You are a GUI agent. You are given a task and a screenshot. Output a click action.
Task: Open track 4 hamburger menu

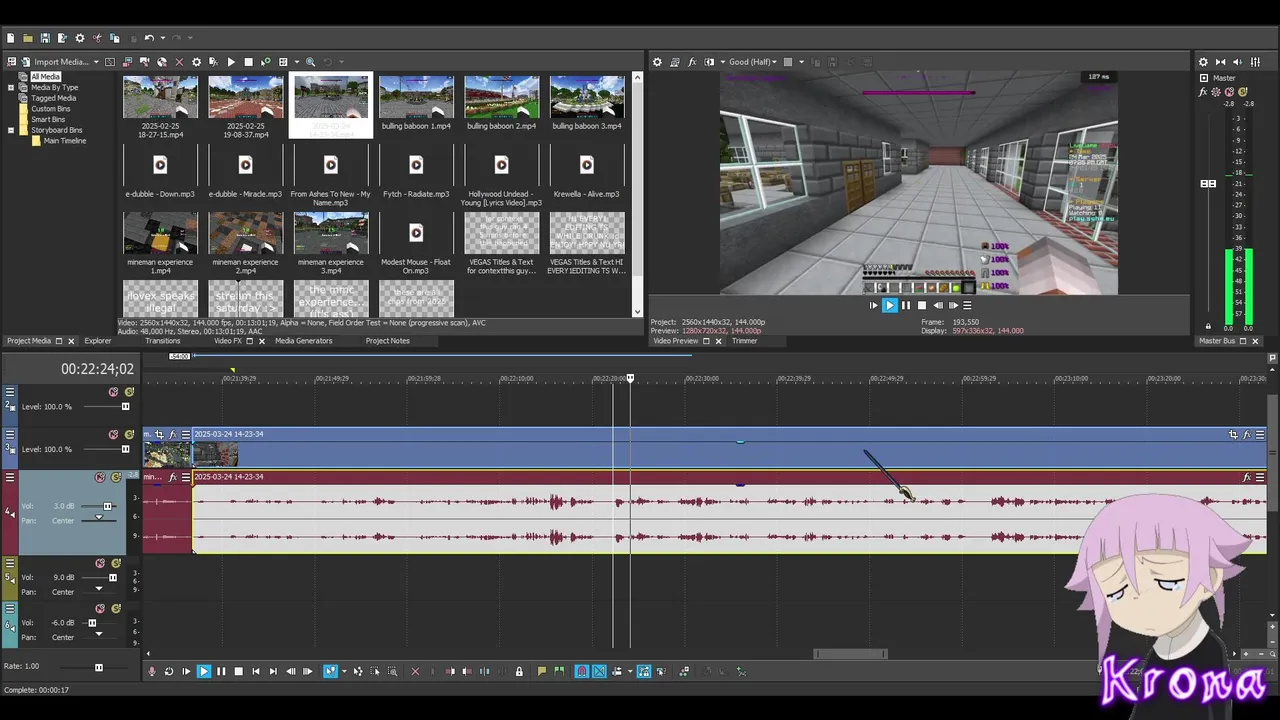coord(10,478)
